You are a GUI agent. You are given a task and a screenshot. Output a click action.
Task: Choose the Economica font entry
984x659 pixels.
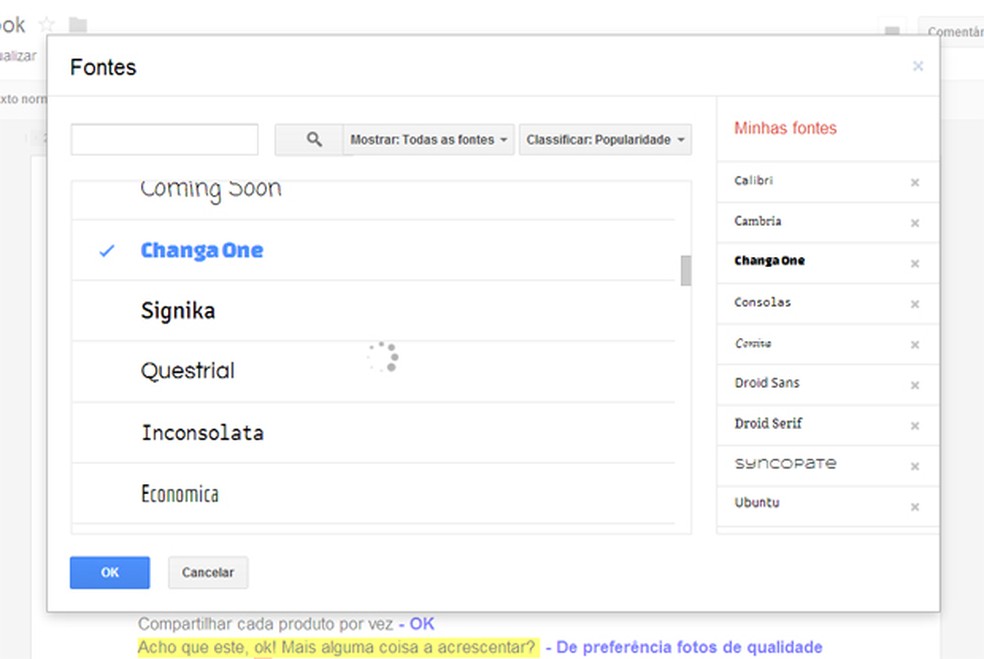180,494
